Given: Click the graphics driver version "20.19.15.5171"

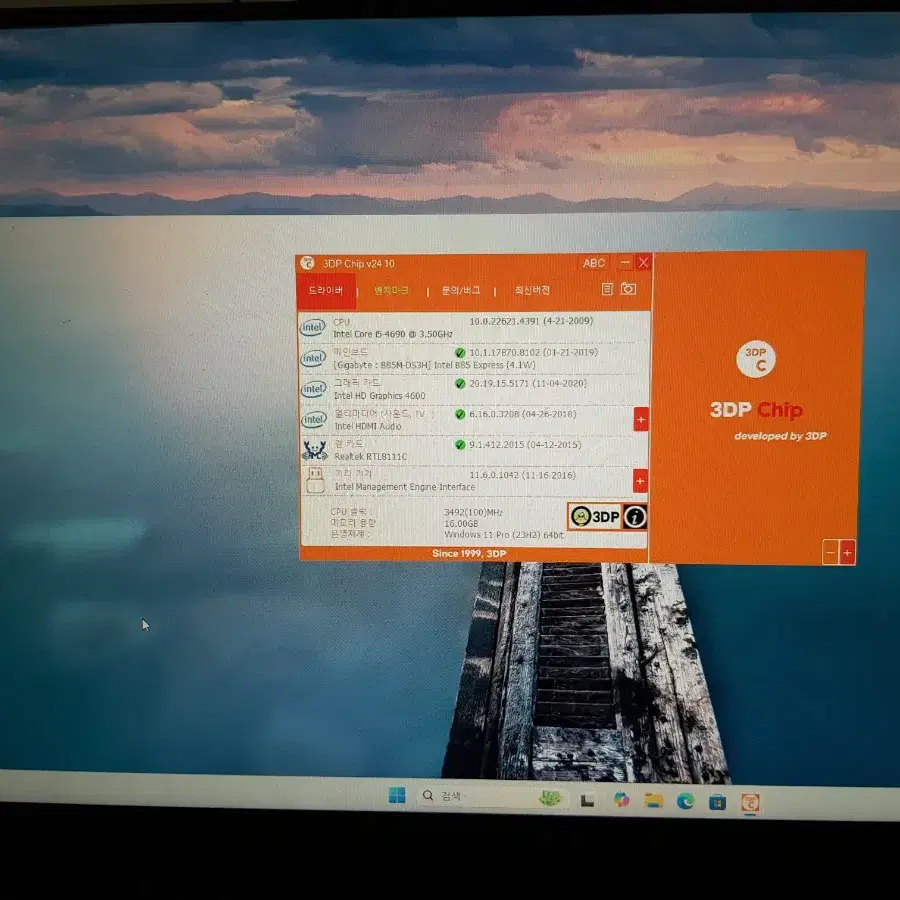Looking at the screenshot, I should [499, 383].
